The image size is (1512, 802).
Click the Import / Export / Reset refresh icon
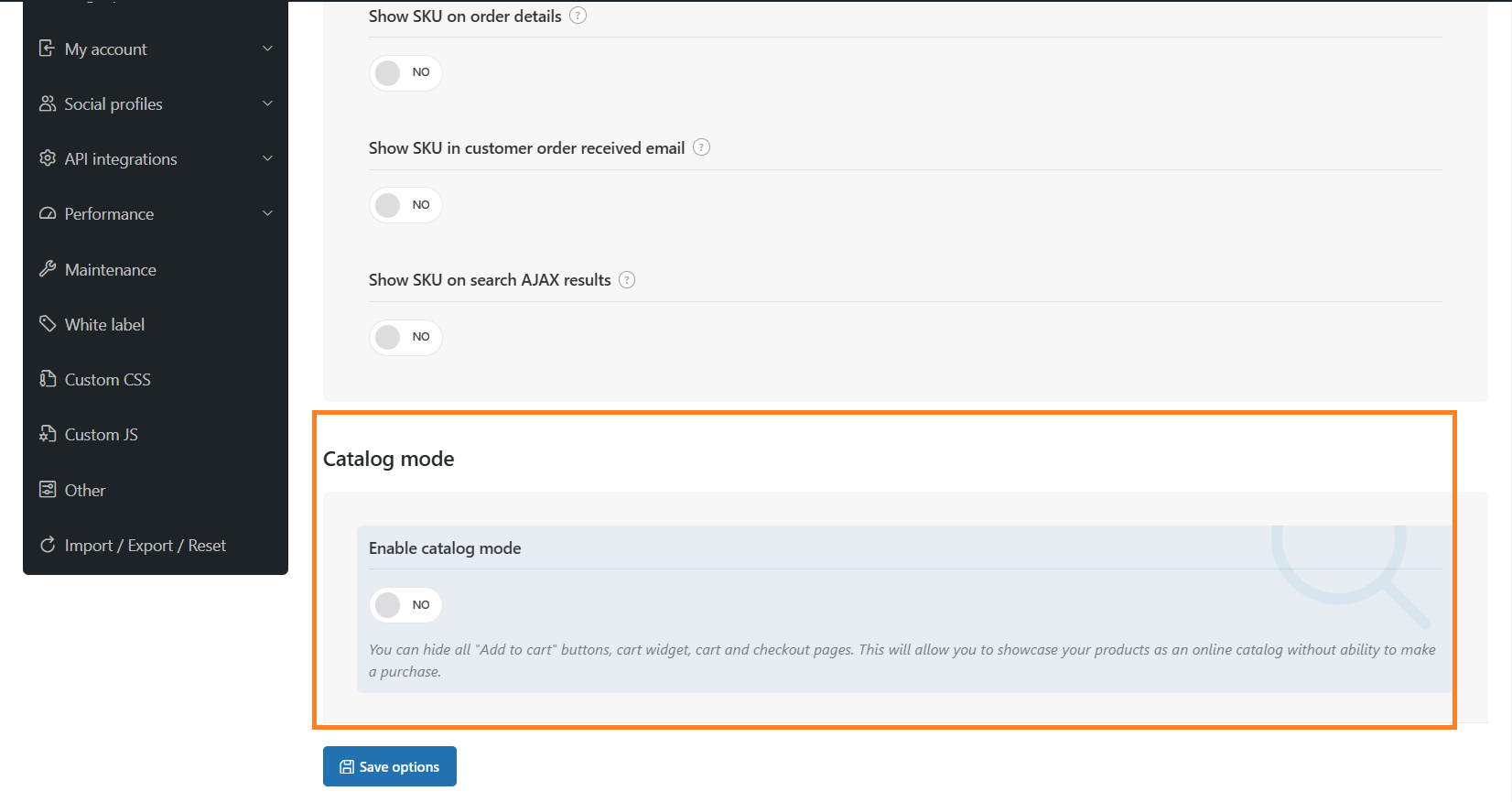coord(47,545)
